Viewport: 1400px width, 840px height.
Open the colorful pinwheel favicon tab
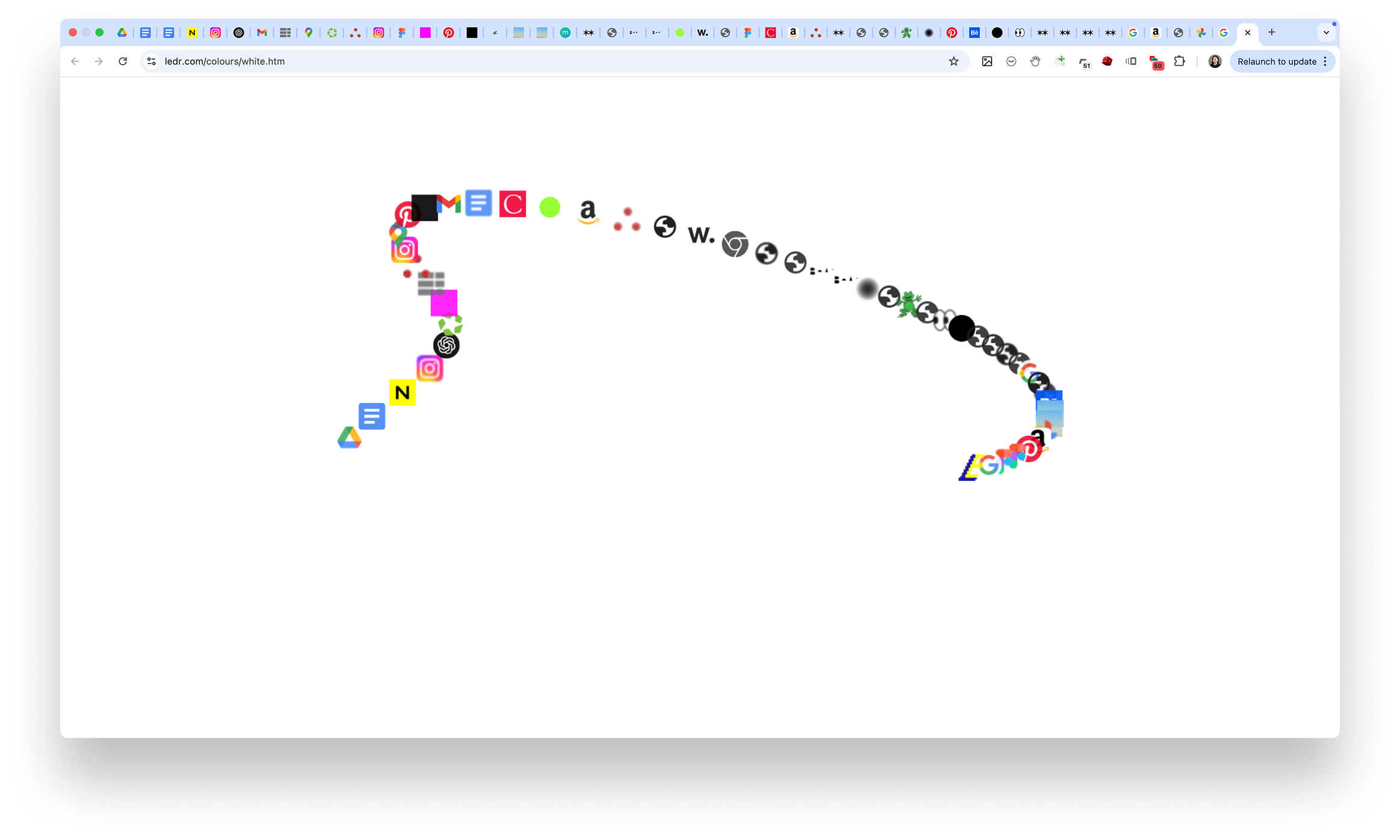pyautogui.click(x=1201, y=32)
